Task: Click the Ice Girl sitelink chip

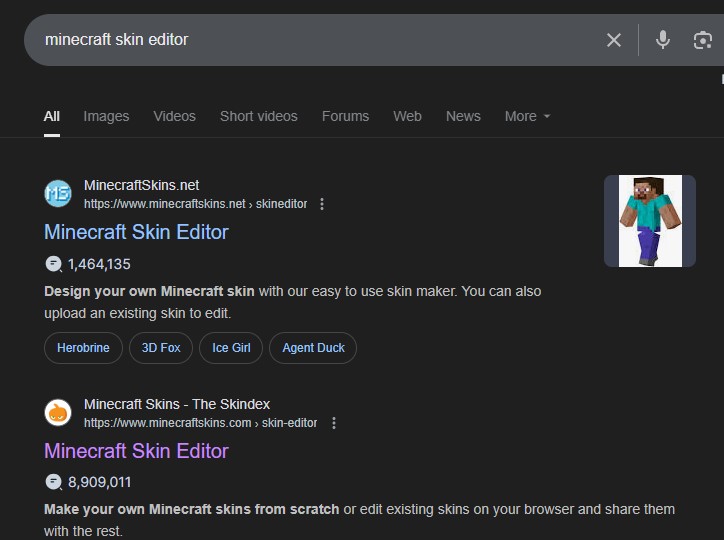Action: coord(231,348)
